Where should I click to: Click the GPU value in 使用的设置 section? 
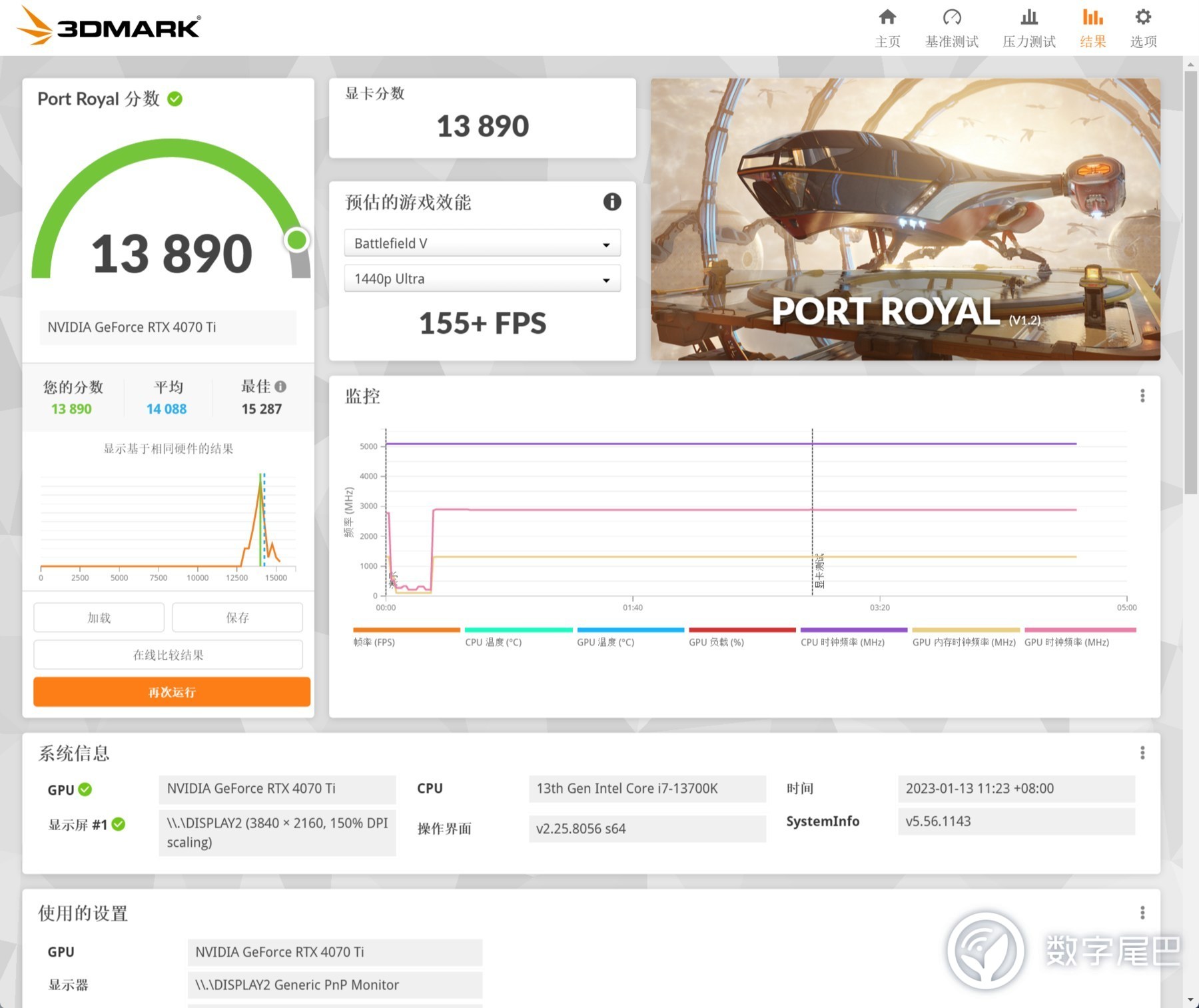[x=335, y=953]
